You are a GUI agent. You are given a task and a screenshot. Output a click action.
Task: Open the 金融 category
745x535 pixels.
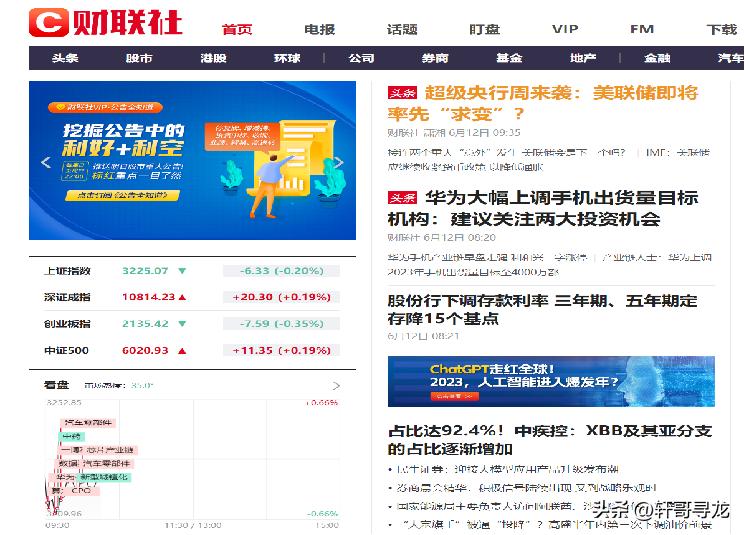657,58
